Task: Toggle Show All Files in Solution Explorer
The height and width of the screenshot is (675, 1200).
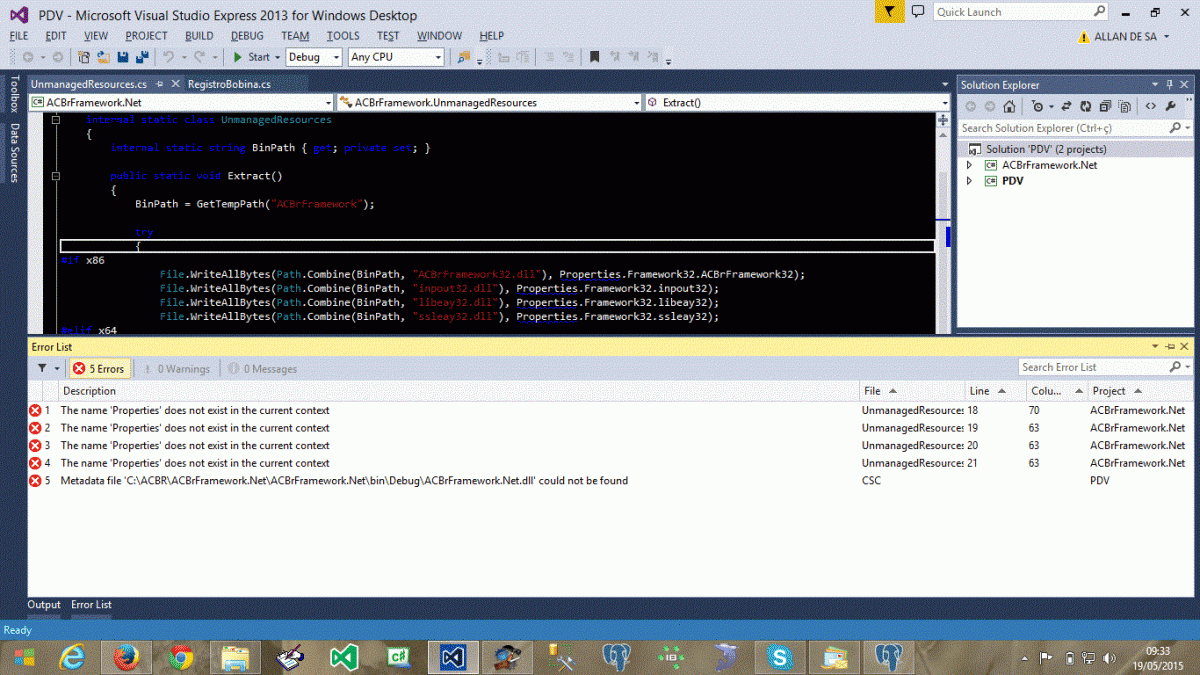Action: [1125, 107]
